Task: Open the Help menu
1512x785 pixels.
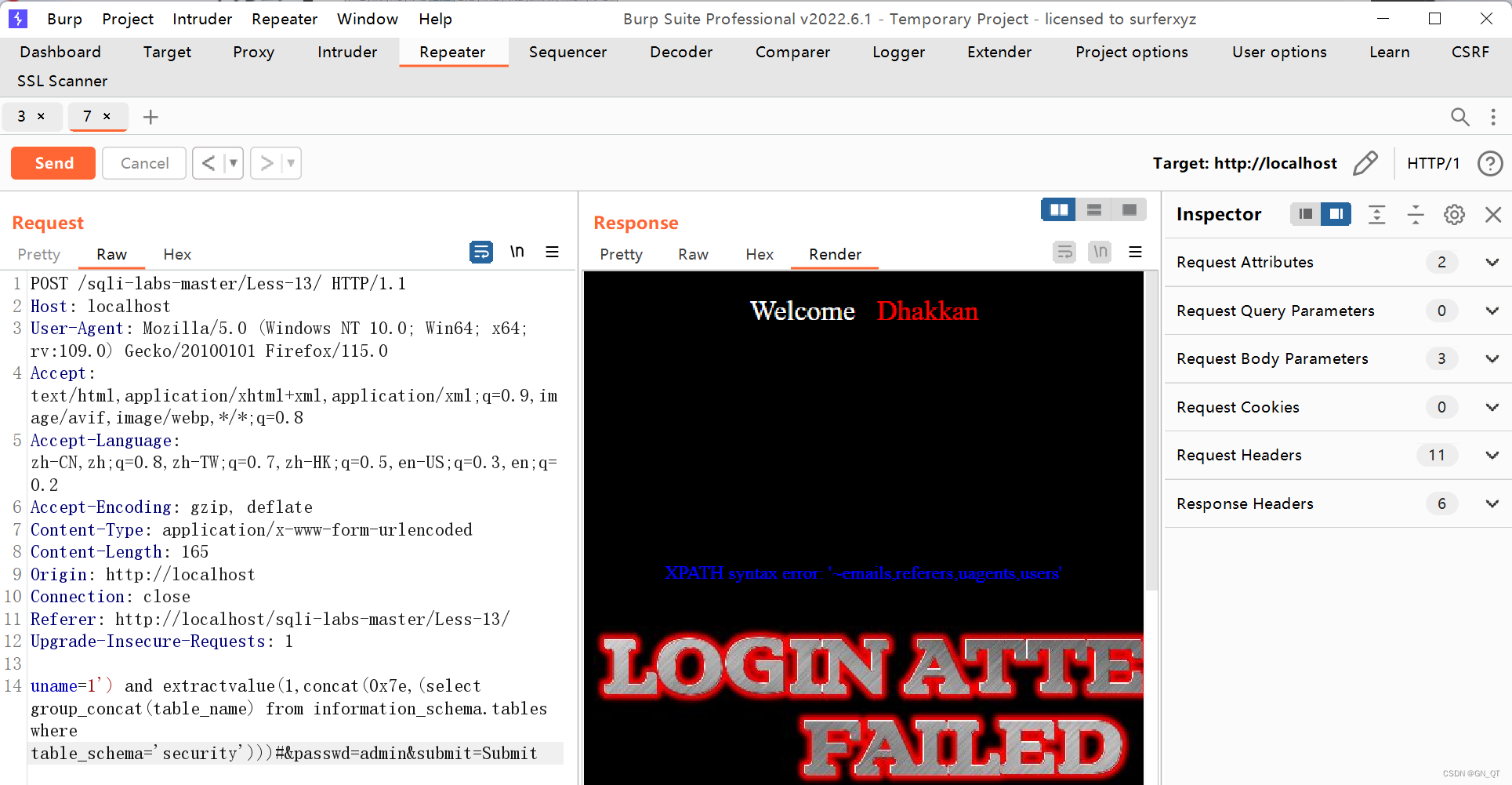Action: (x=435, y=19)
